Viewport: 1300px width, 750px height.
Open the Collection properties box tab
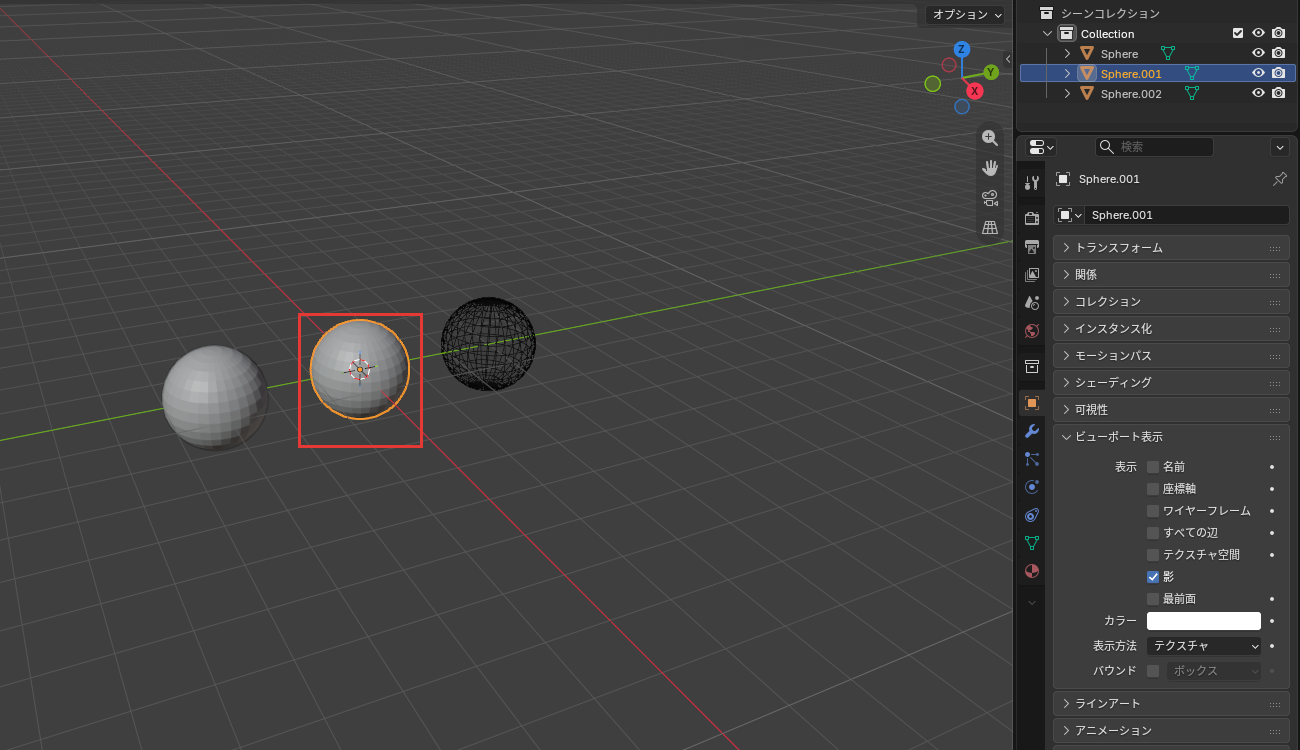click(x=1032, y=366)
